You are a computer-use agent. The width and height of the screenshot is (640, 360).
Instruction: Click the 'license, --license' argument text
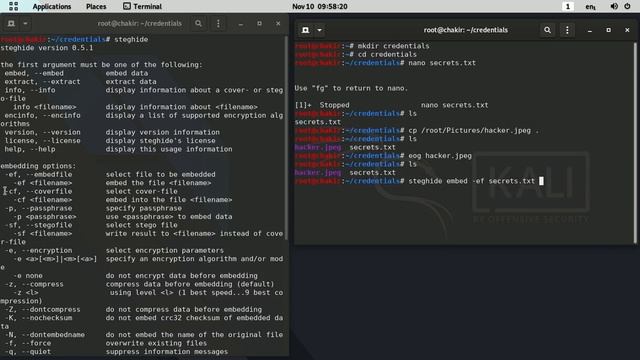coord(42,140)
